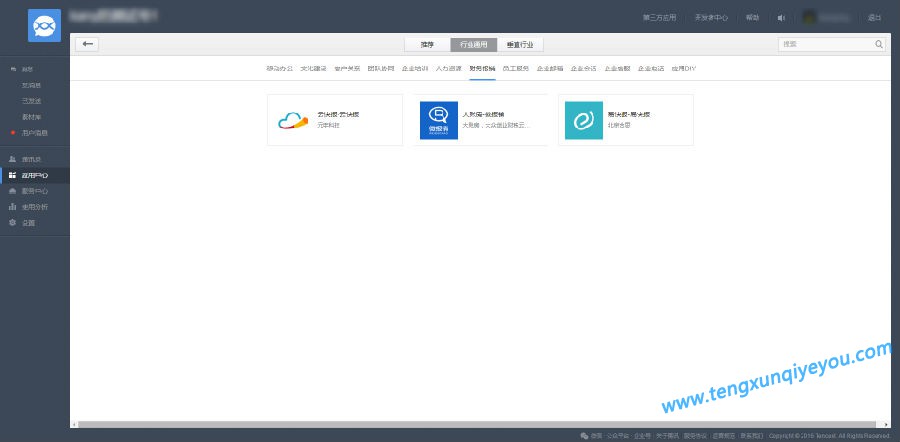Open 素材库 in the sidebar
Image resolution: width=900 pixels, height=442 pixels.
[x=32, y=117]
